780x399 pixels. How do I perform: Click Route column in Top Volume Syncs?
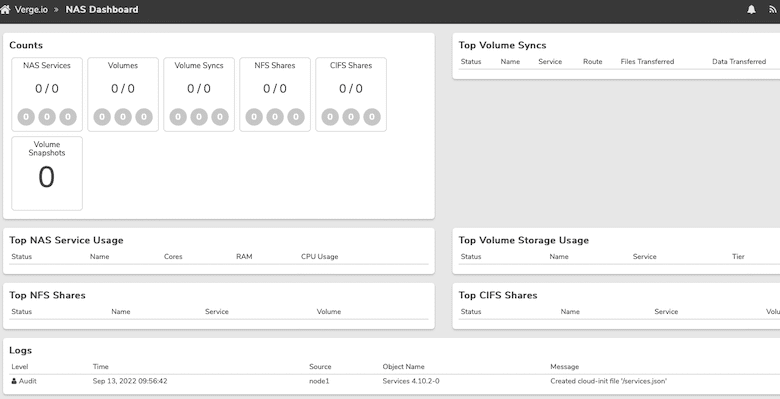tap(592, 62)
